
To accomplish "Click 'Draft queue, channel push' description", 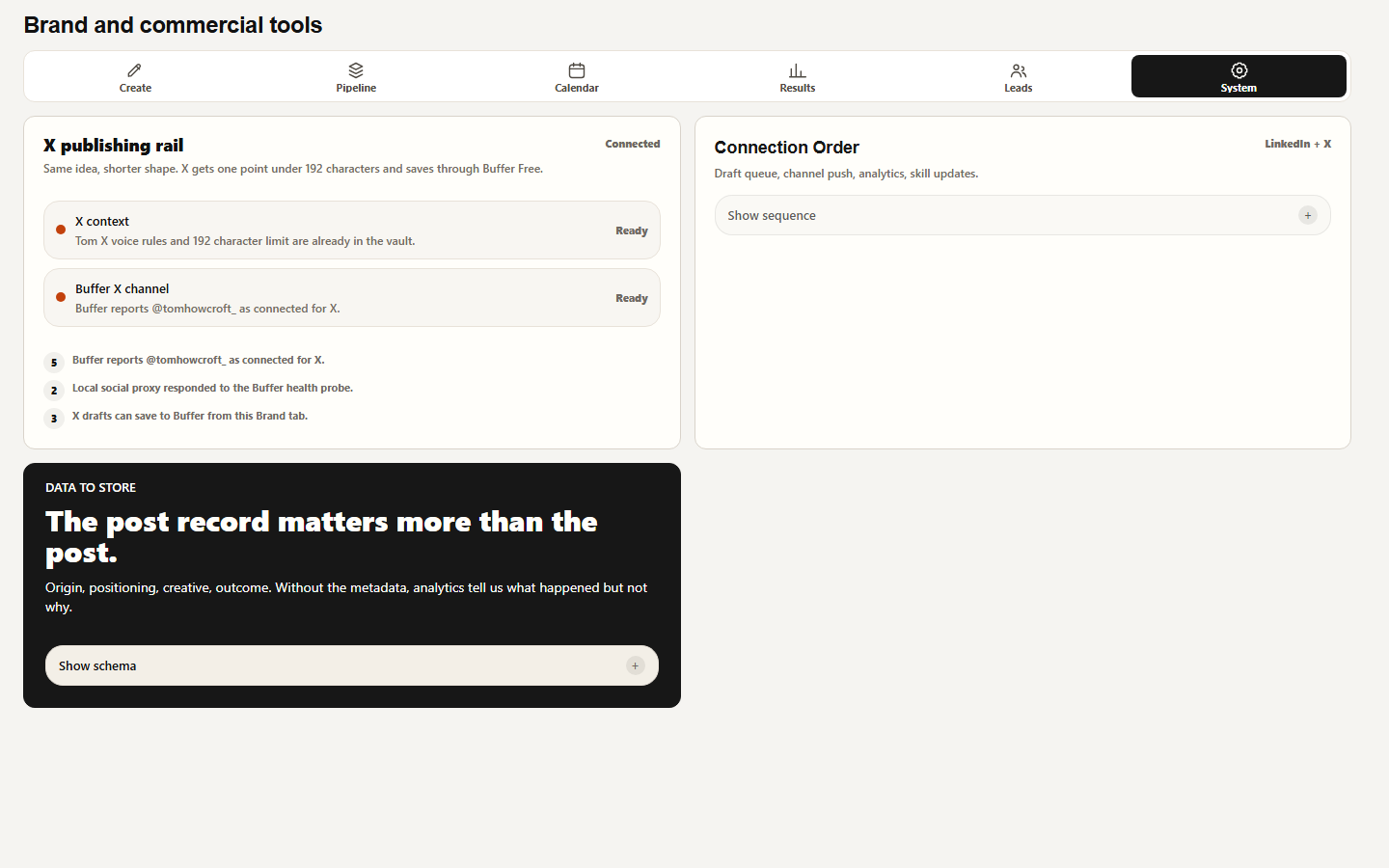I will (x=846, y=174).
